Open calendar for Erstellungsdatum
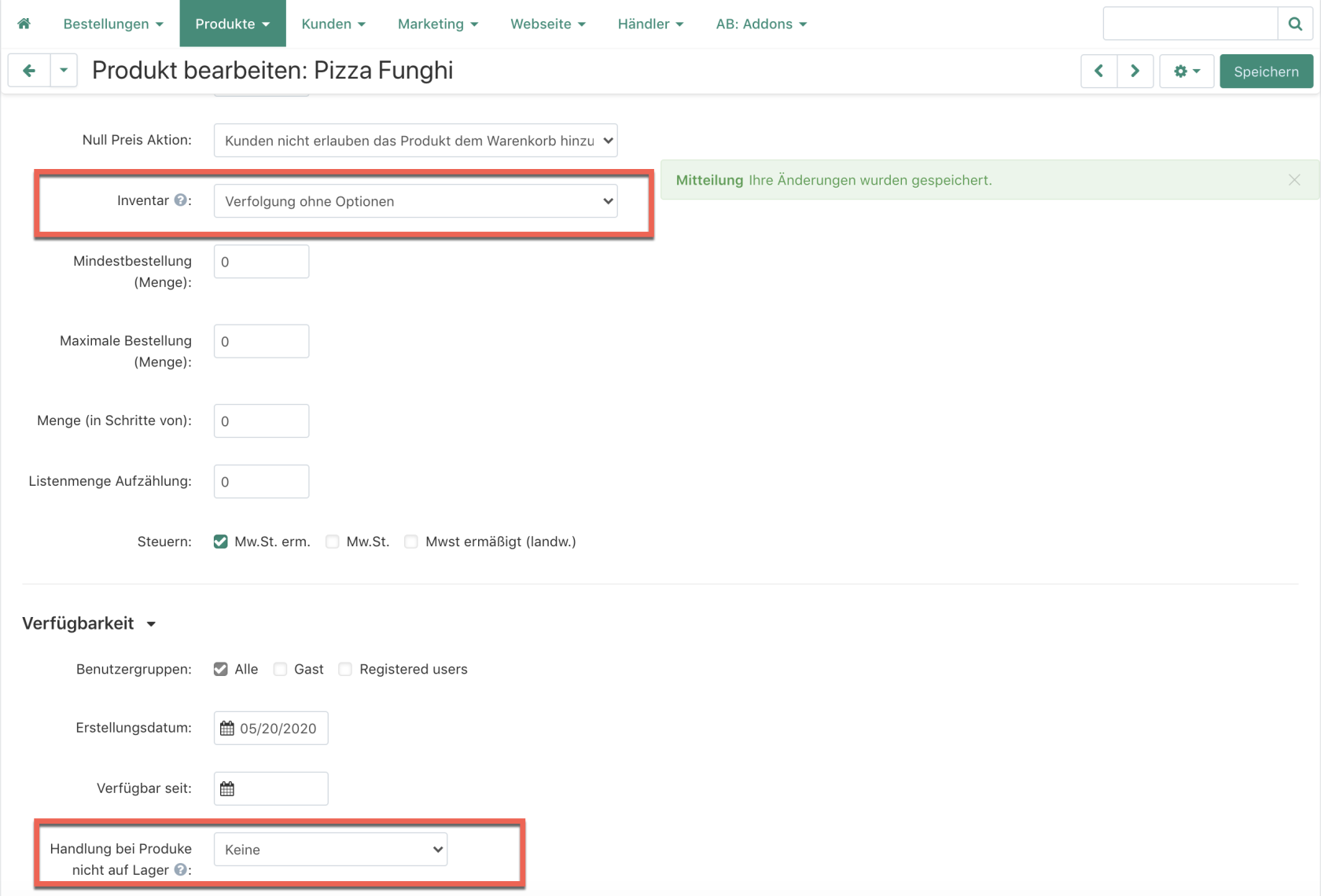Viewport: 1321px width, 896px height. [227, 729]
